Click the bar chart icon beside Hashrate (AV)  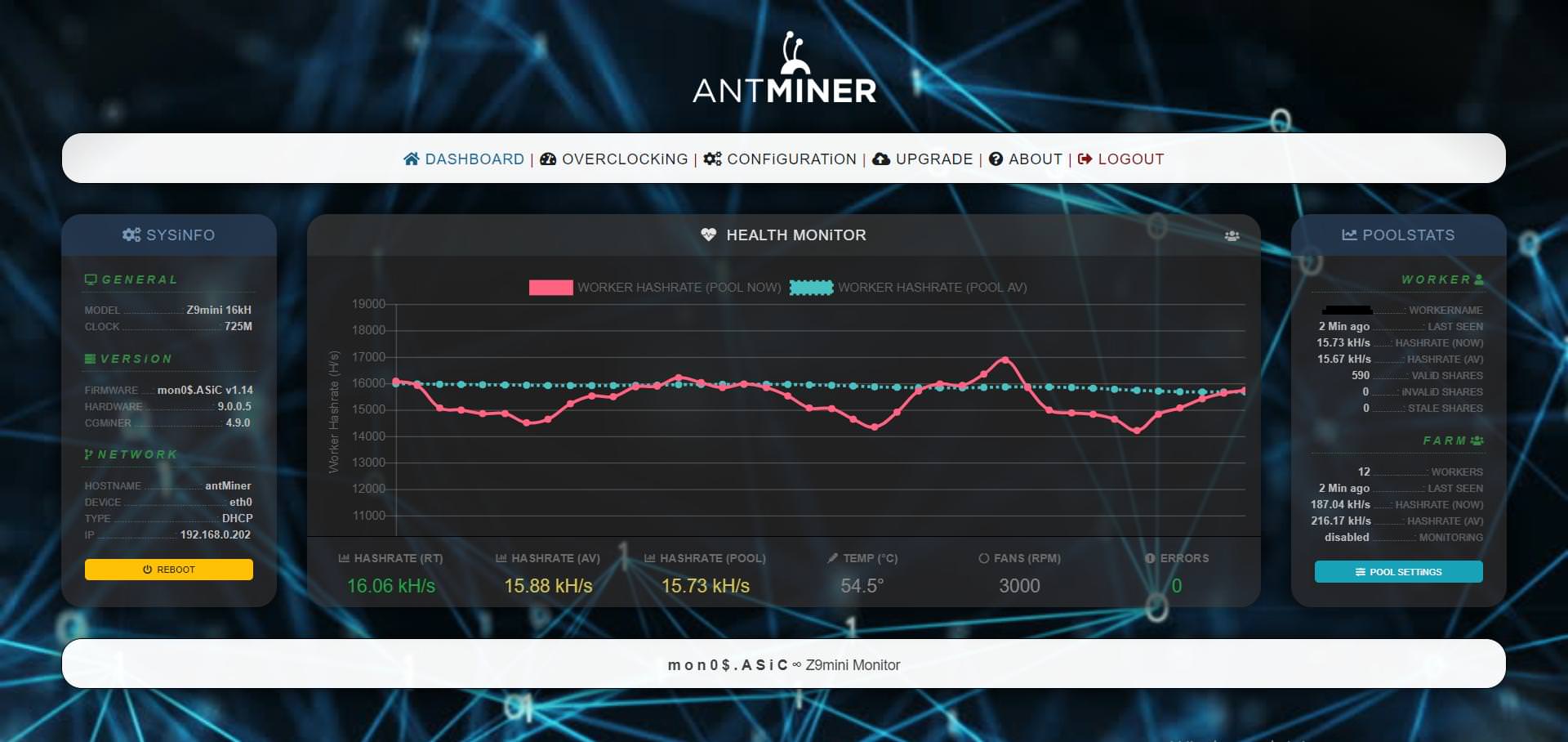pyautogui.click(x=501, y=558)
